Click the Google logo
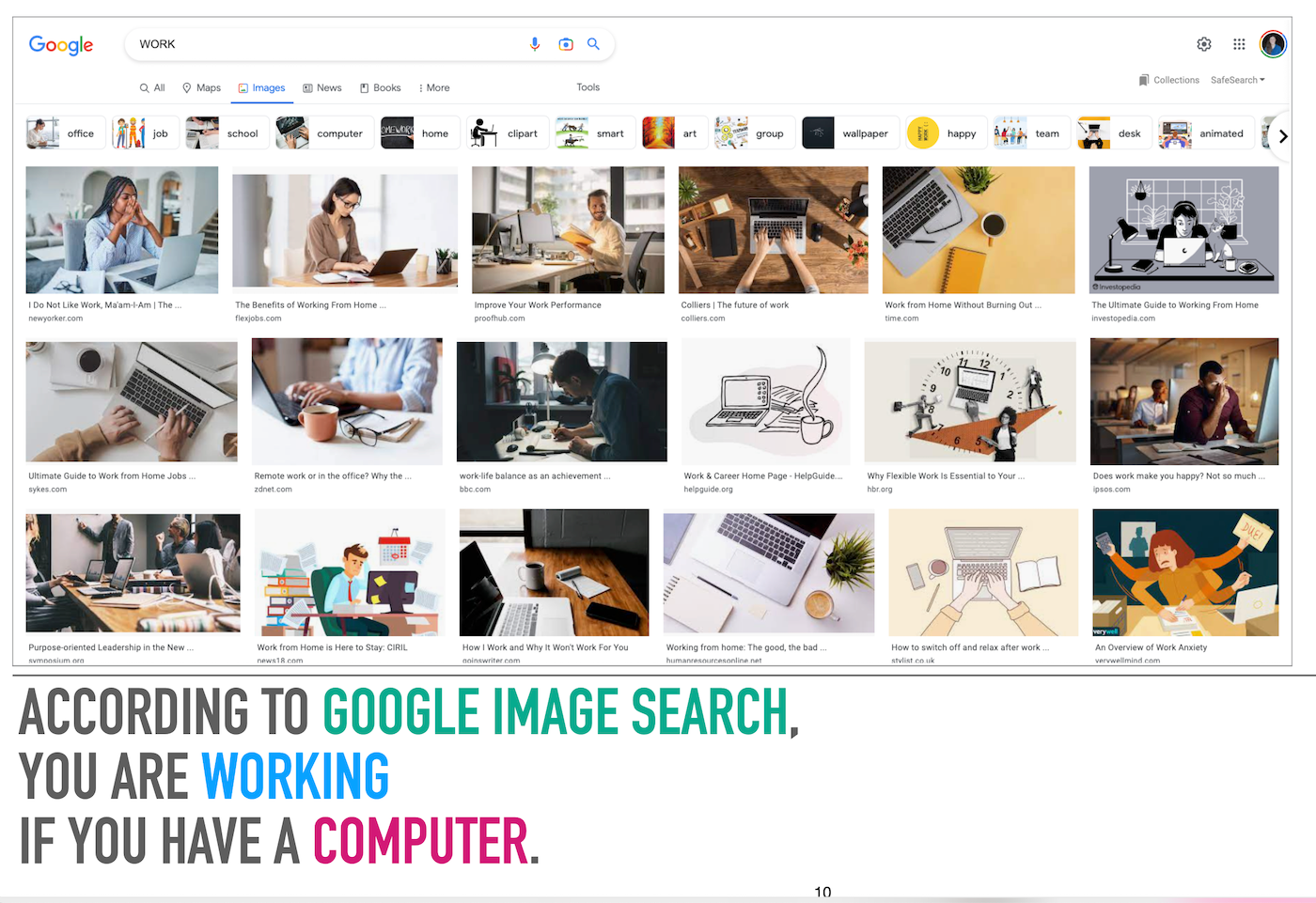Screen dimensions: 1316x903 [61, 45]
